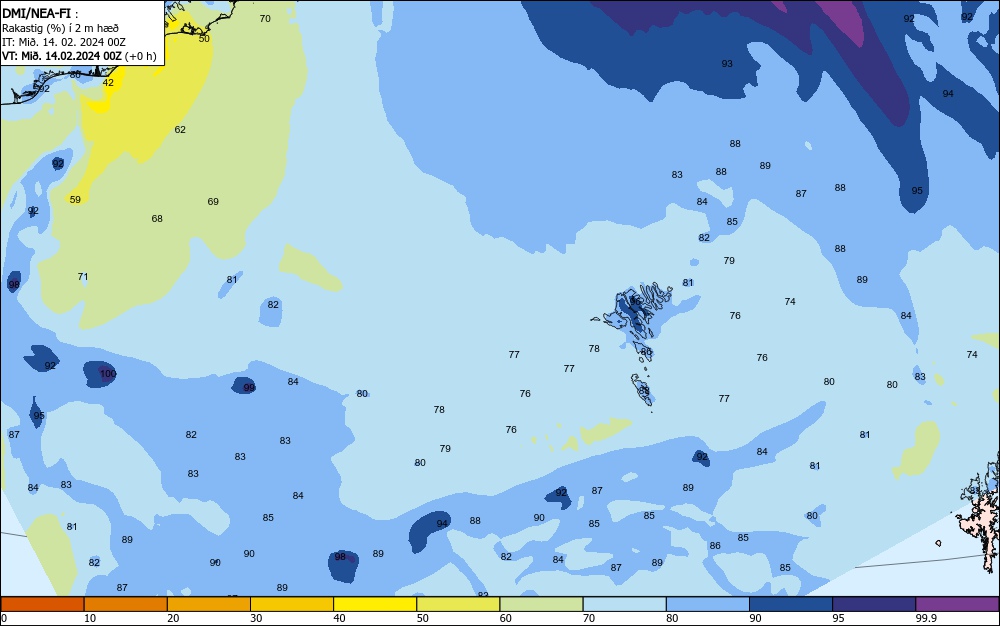Click the '0' legend scale label

point(4,618)
